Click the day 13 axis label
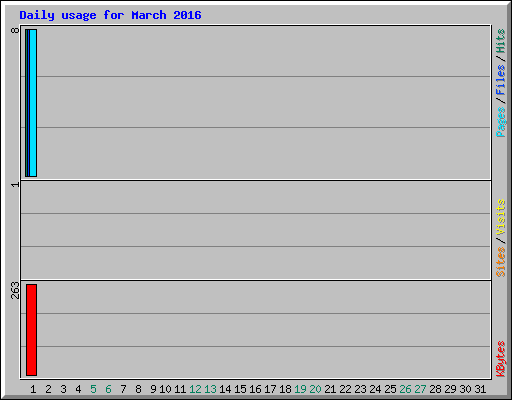This screenshot has height=400, width=512. coord(210,389)
